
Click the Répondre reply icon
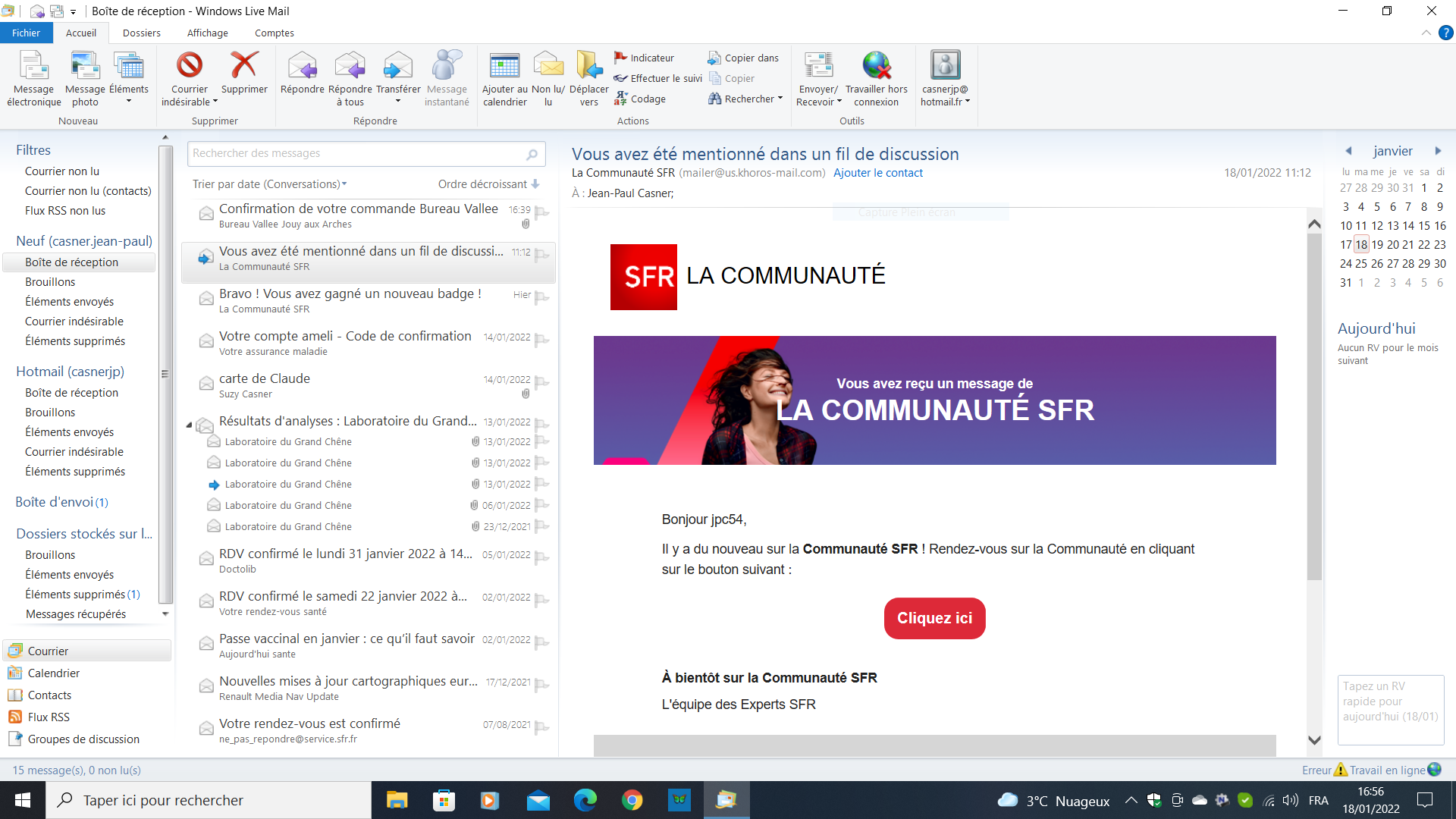[302, 67]
